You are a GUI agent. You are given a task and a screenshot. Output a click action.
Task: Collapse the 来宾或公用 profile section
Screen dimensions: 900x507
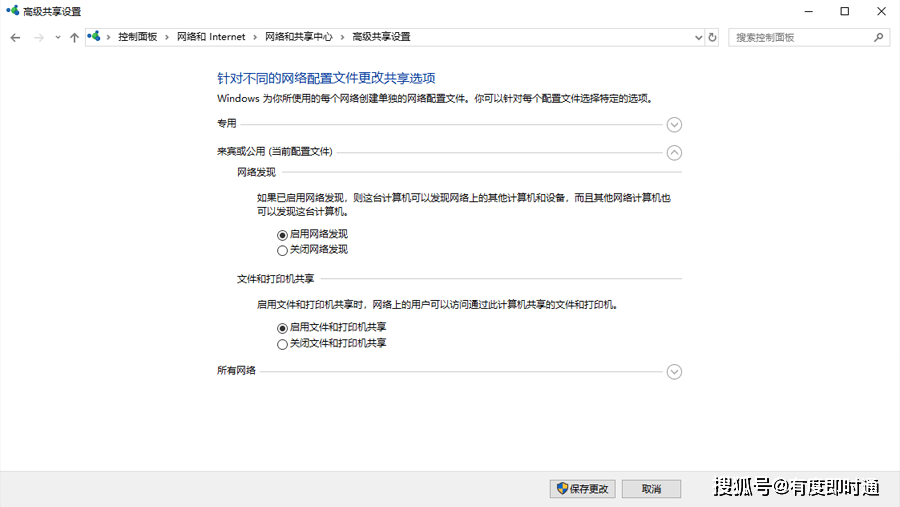pyautogui.click(x=674, y=153)
